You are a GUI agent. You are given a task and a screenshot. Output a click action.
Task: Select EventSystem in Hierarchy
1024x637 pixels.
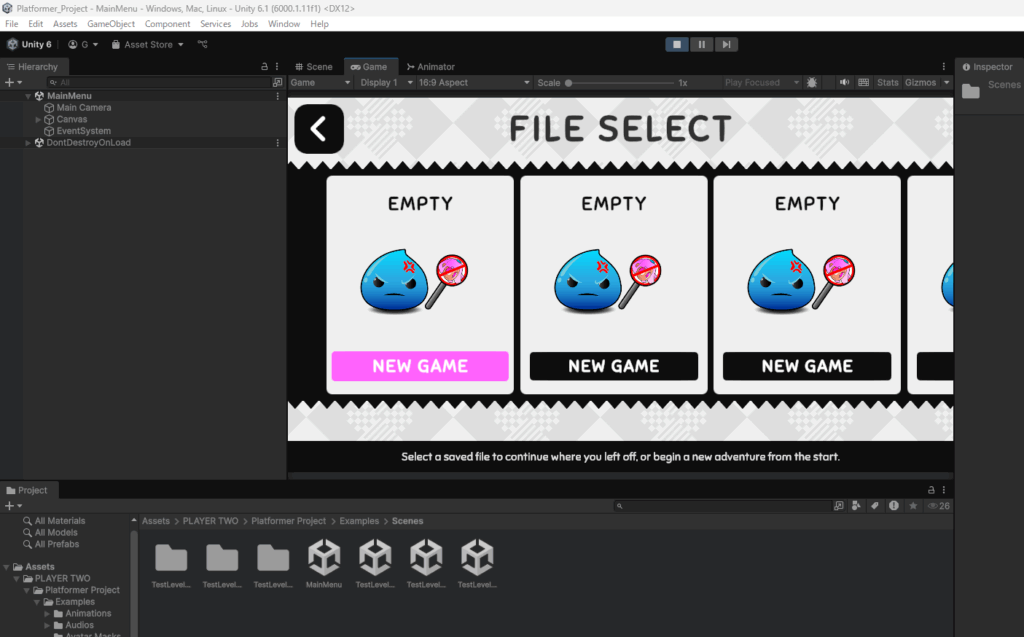click(84, 131)
